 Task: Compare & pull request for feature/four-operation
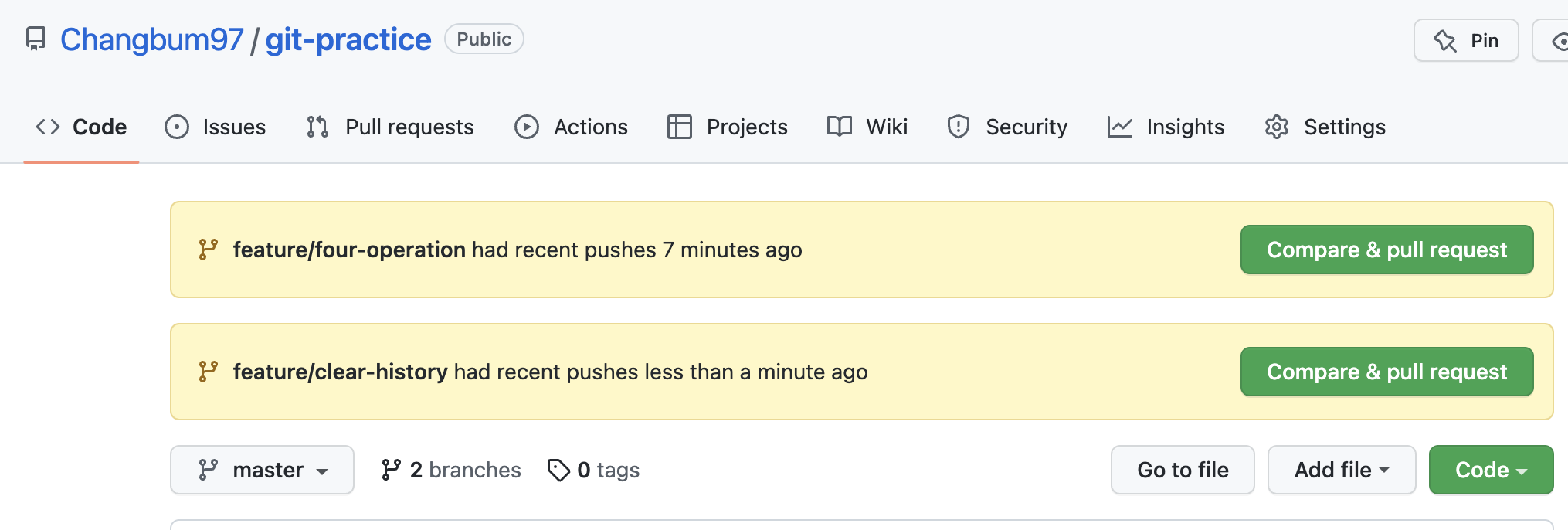(1386, 250)
